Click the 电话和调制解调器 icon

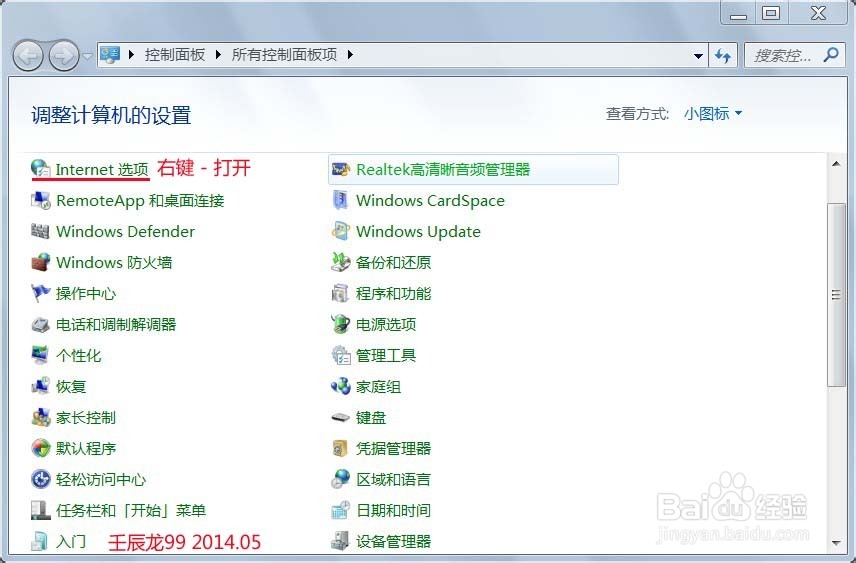(x=40, y=325)
